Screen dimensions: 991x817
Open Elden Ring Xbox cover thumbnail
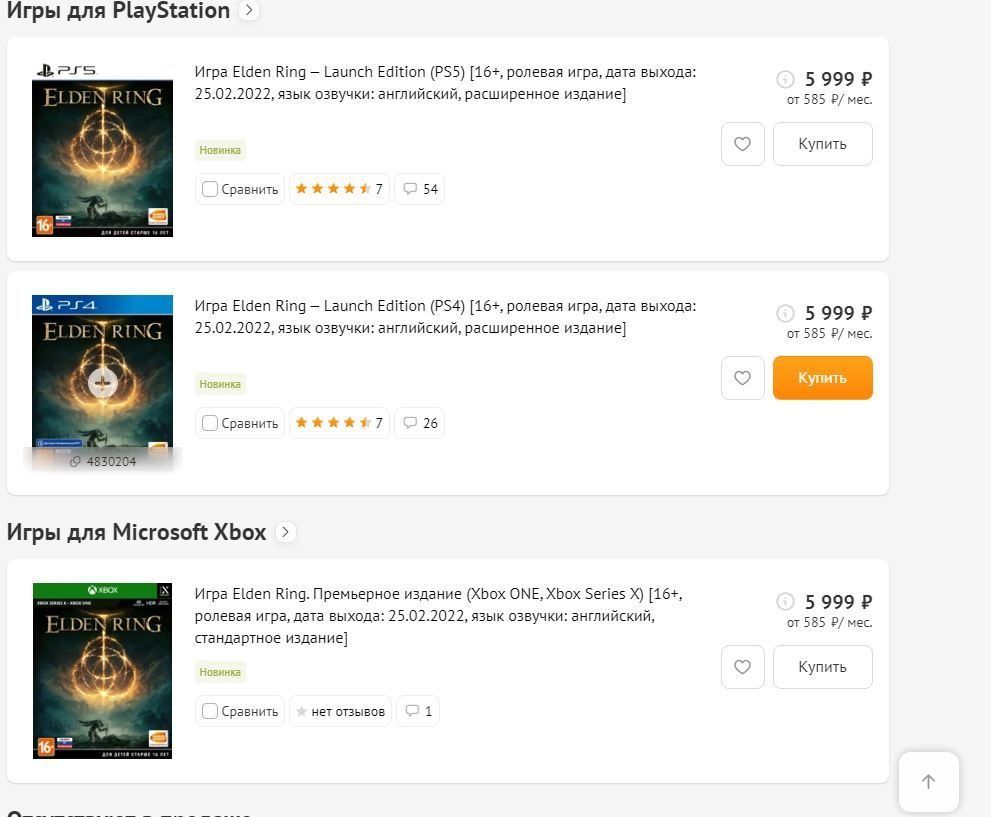coord(102,670)
